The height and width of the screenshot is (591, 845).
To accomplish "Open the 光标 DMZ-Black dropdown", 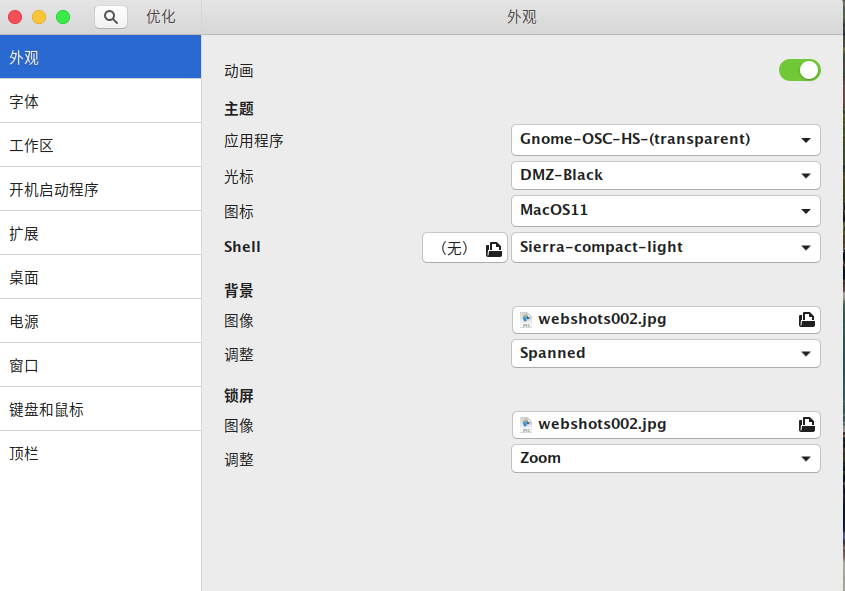I will [x=666, y=175].
